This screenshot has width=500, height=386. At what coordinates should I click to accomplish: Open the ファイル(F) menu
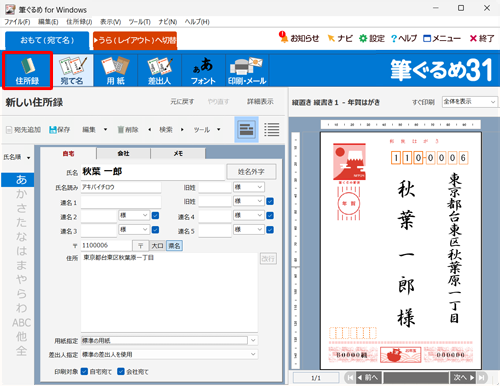(17, 22)
